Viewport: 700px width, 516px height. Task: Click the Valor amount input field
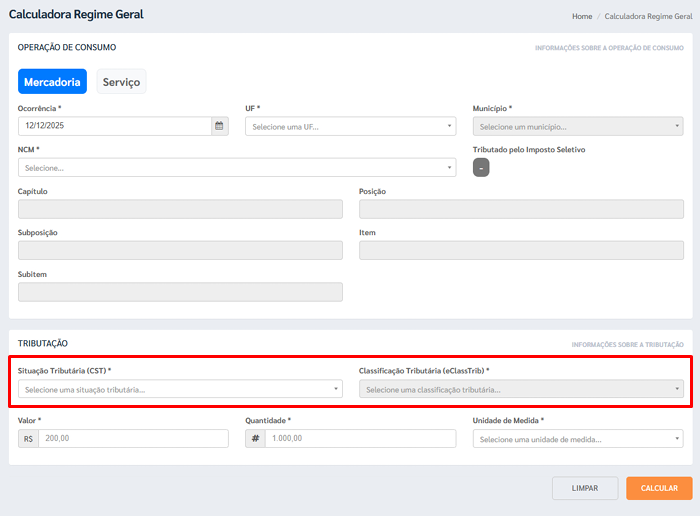(x=132, y=439)
